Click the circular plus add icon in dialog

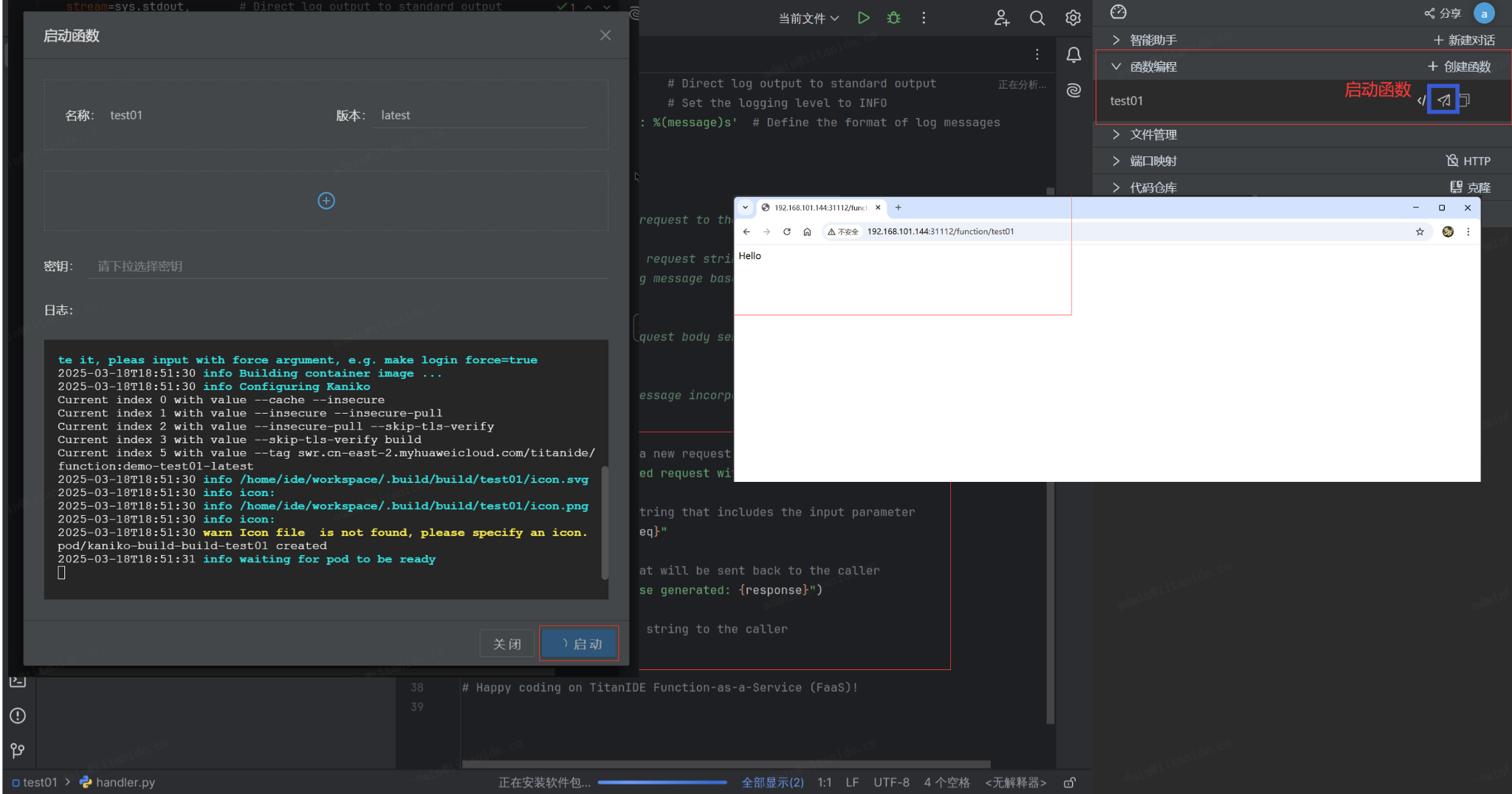[326, 201]
